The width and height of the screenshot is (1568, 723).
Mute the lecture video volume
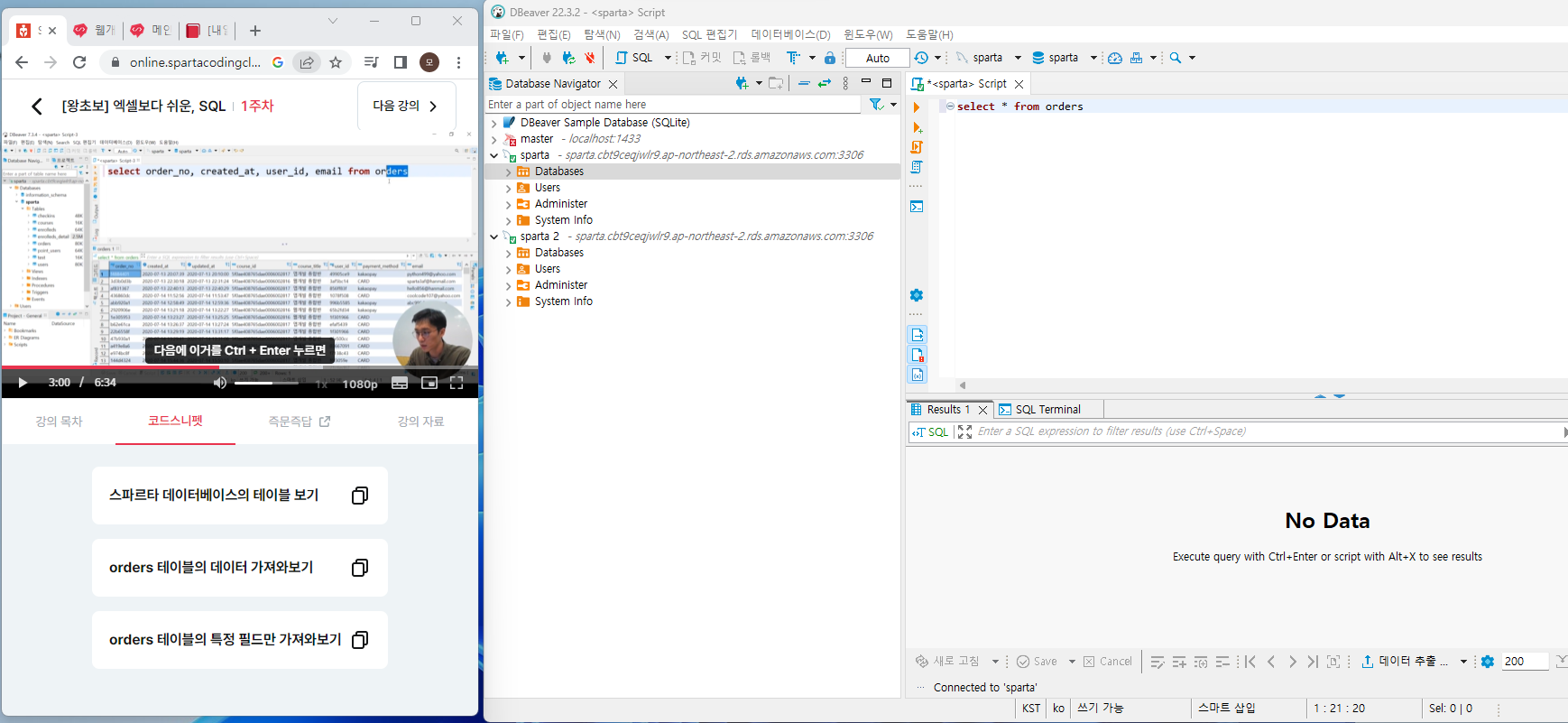coord(219,383)
